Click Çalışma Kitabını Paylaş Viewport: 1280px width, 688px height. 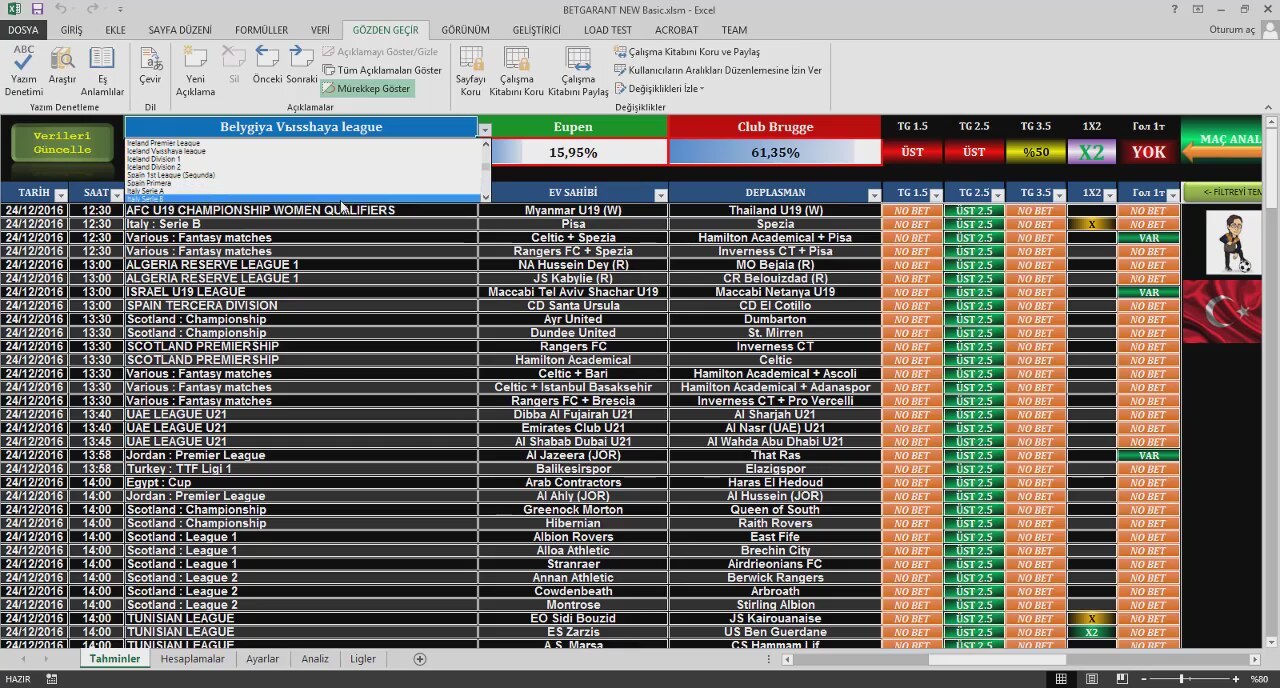coord(578,71)
